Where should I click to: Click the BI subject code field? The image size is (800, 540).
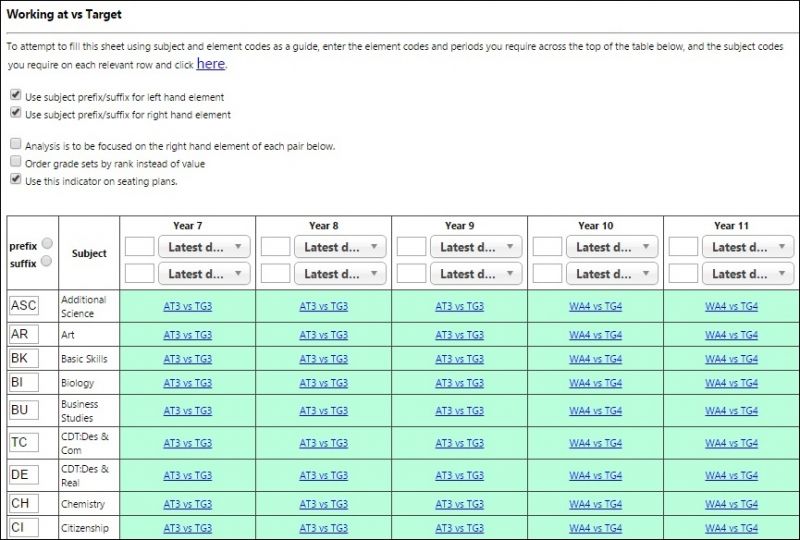coord(24,382)
